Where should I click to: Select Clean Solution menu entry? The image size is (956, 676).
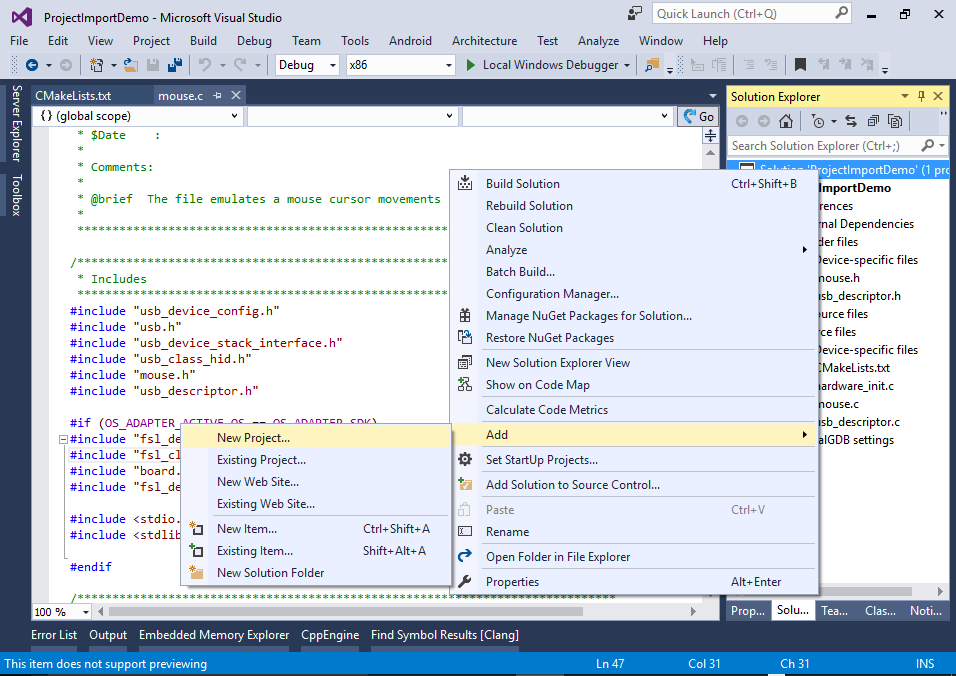coord(633,227)
